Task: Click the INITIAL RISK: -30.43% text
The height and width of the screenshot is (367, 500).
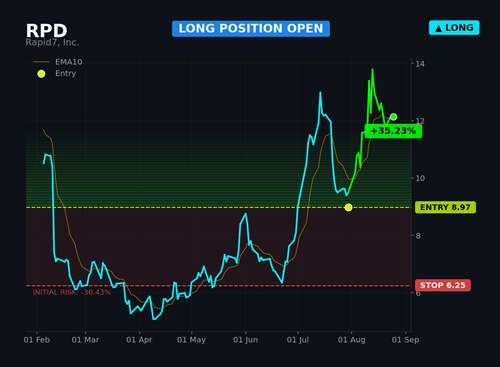Action: pyautogui.click(x=72, y=292)
